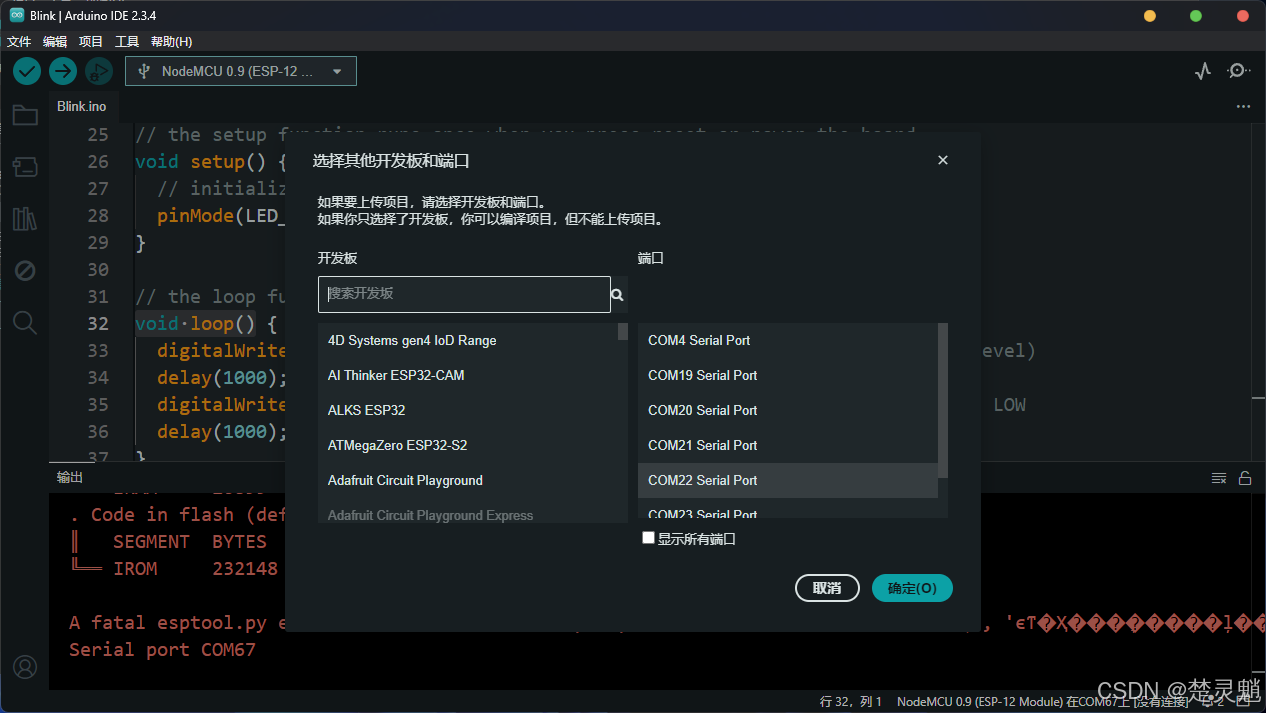Select COM20 Serial Port
The width and height of the screenshot is (1266, 713).
[788, 410]
